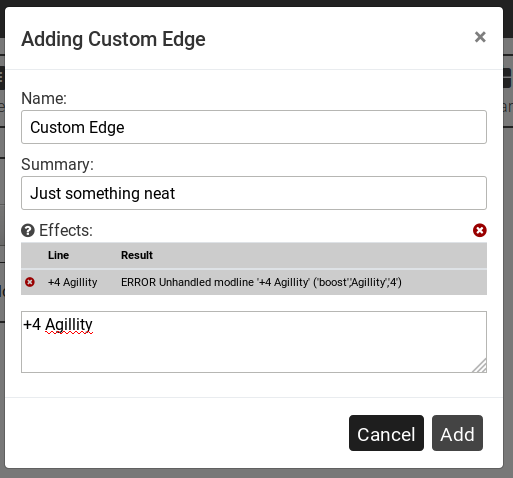
Task: Click the Name: label
Action: click(x=44, y=98)
